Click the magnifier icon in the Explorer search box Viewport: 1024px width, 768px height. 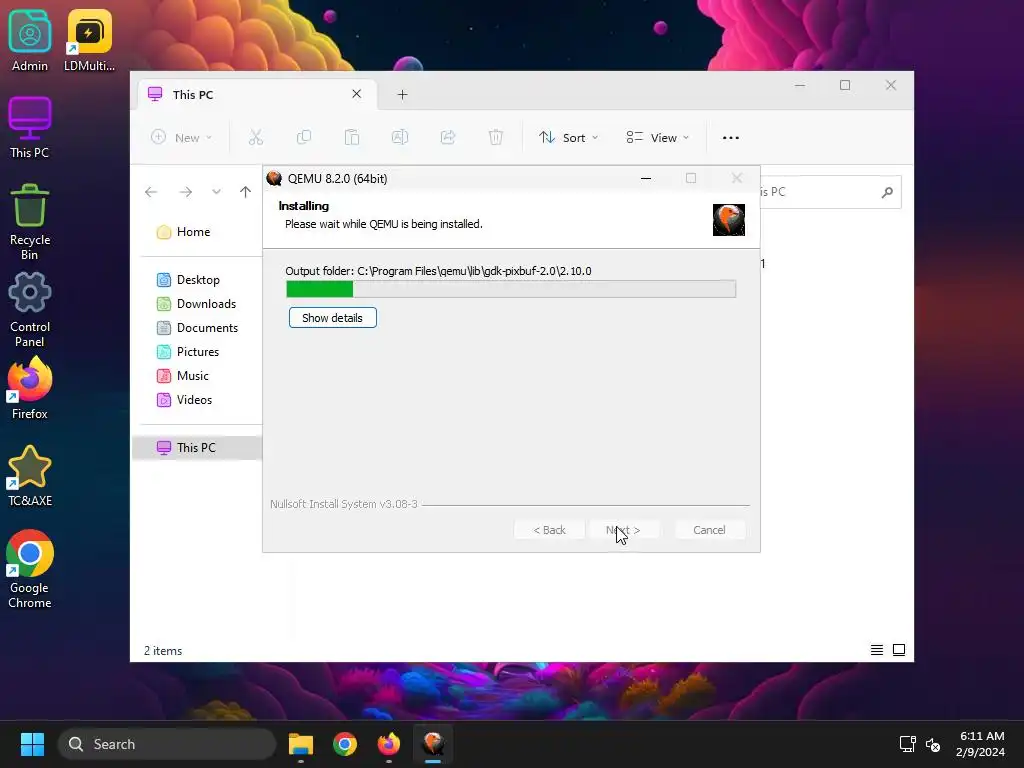coord(887,192)
